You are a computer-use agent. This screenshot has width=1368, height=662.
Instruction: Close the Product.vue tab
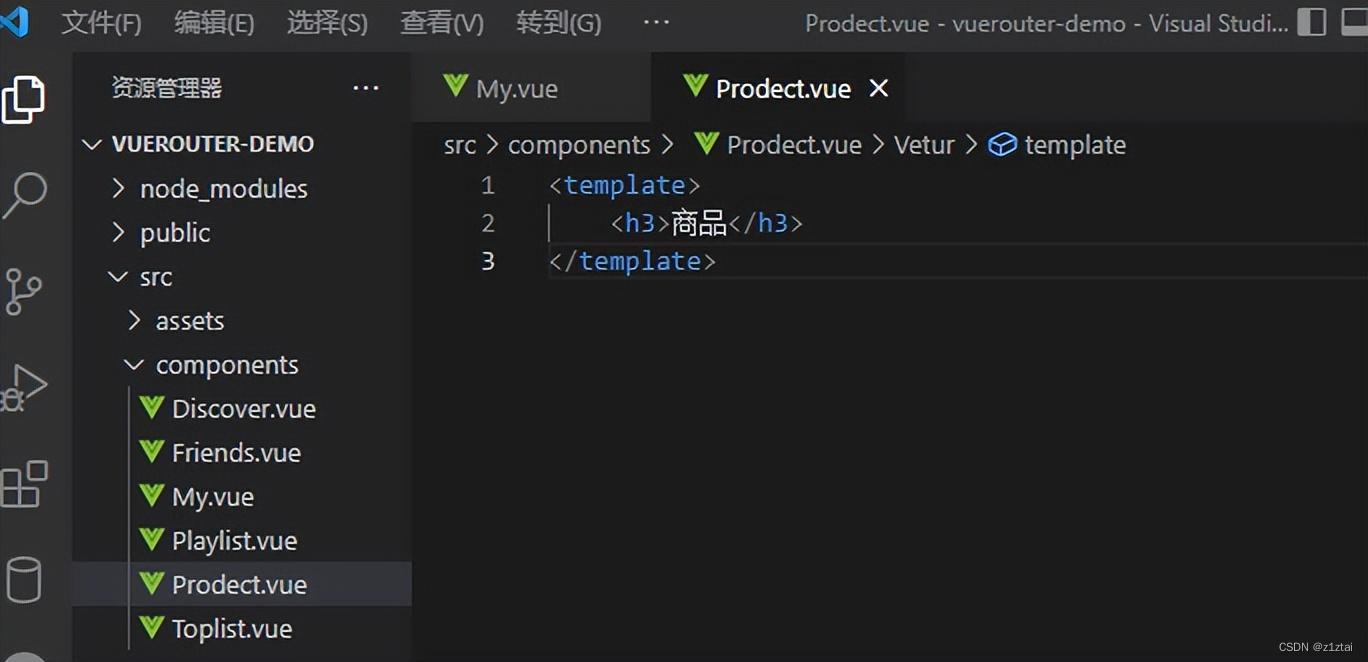(x=877, y=88)
